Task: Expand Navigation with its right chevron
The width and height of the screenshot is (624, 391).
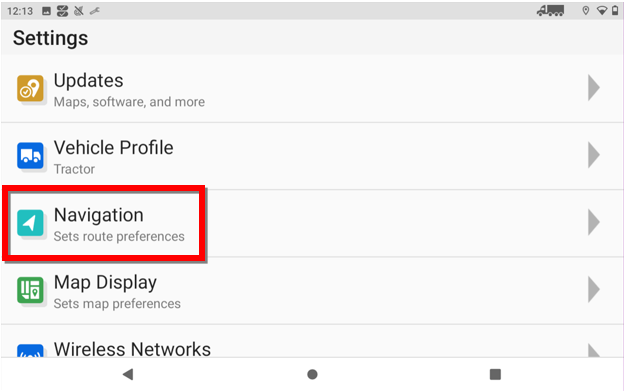Action: coord(594,222)
